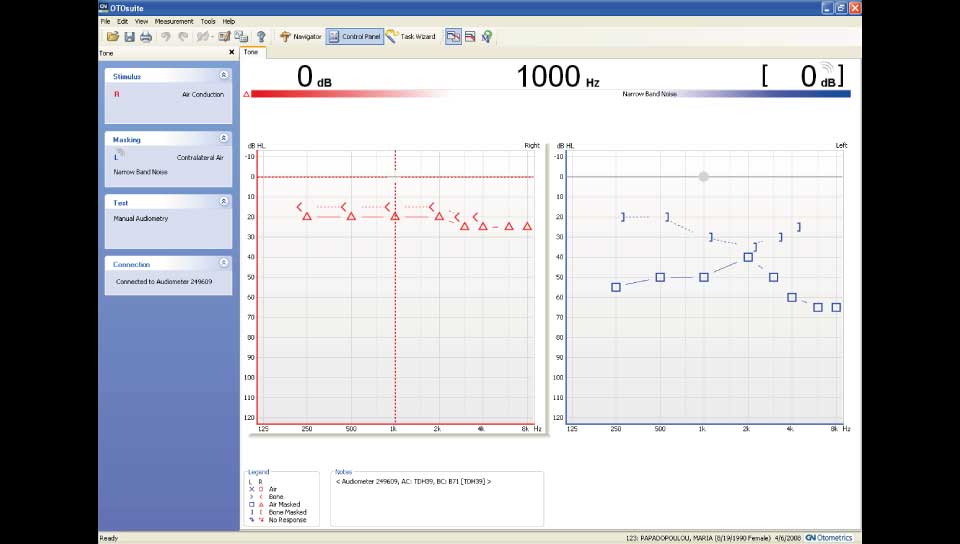The image size is (960, 544).
Task: Redo via the toolbar redo arrow
Action: 182,37
